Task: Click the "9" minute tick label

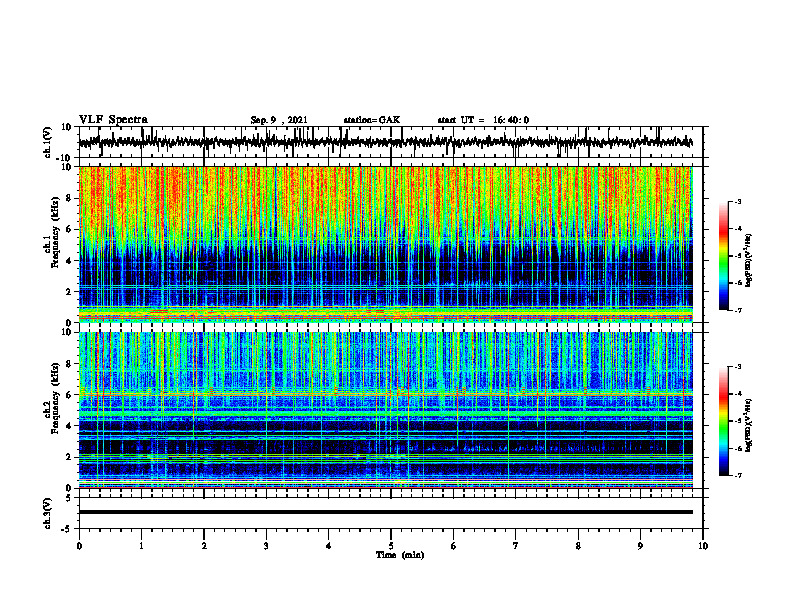Action: coord(640,546)
